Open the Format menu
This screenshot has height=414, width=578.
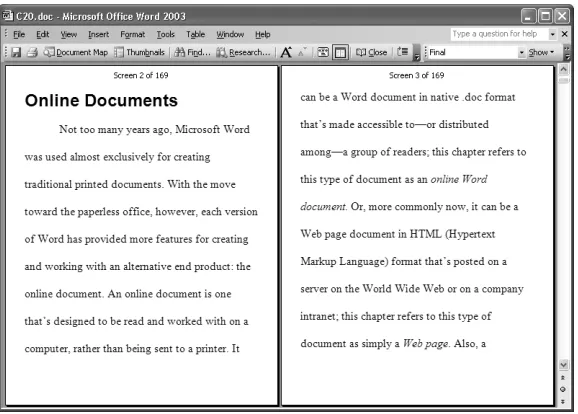[x=132, y=34]
